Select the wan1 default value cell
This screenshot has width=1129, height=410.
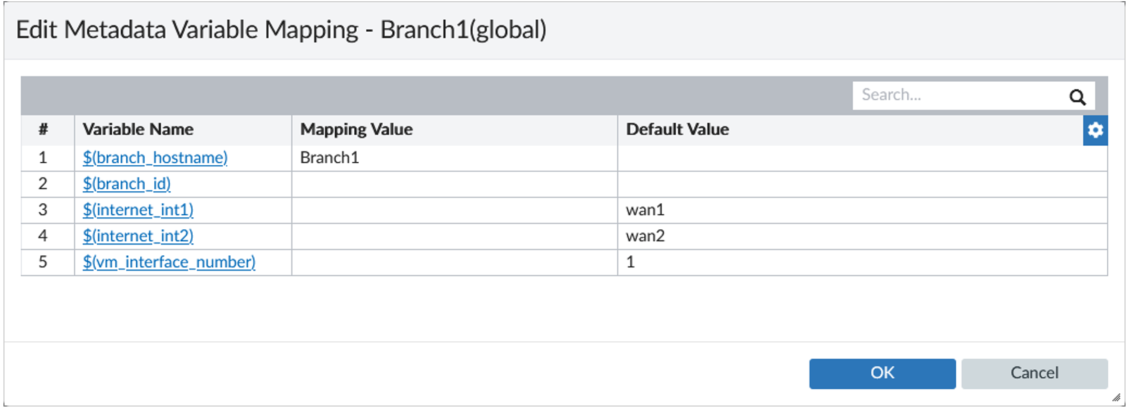[x=861, y=210]
